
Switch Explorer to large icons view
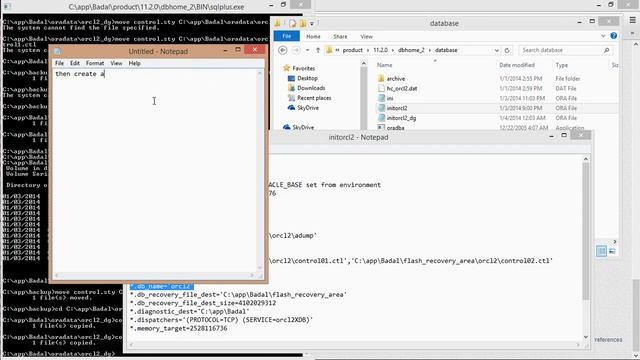pos(612,251)
